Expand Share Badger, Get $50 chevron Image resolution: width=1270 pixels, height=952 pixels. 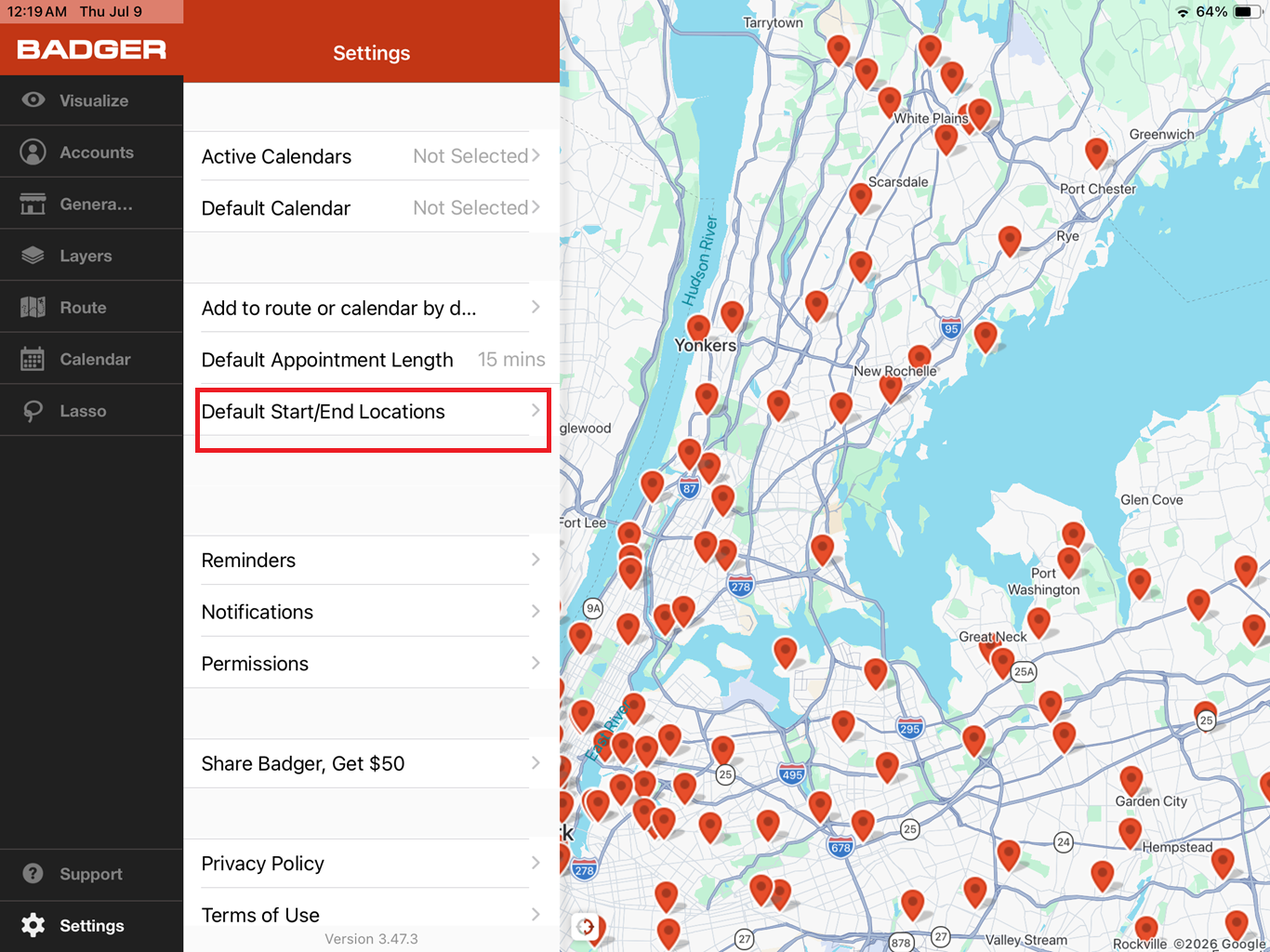536,763
